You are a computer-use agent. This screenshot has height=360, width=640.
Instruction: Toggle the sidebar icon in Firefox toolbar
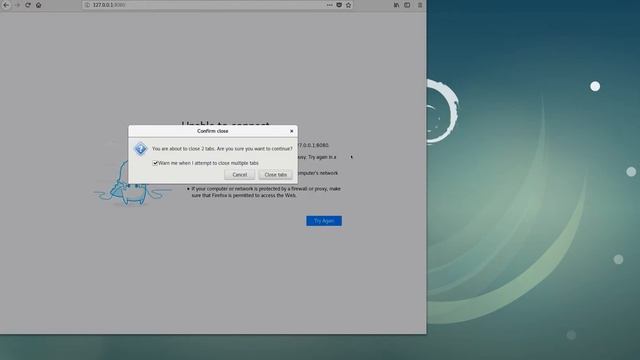407,5
